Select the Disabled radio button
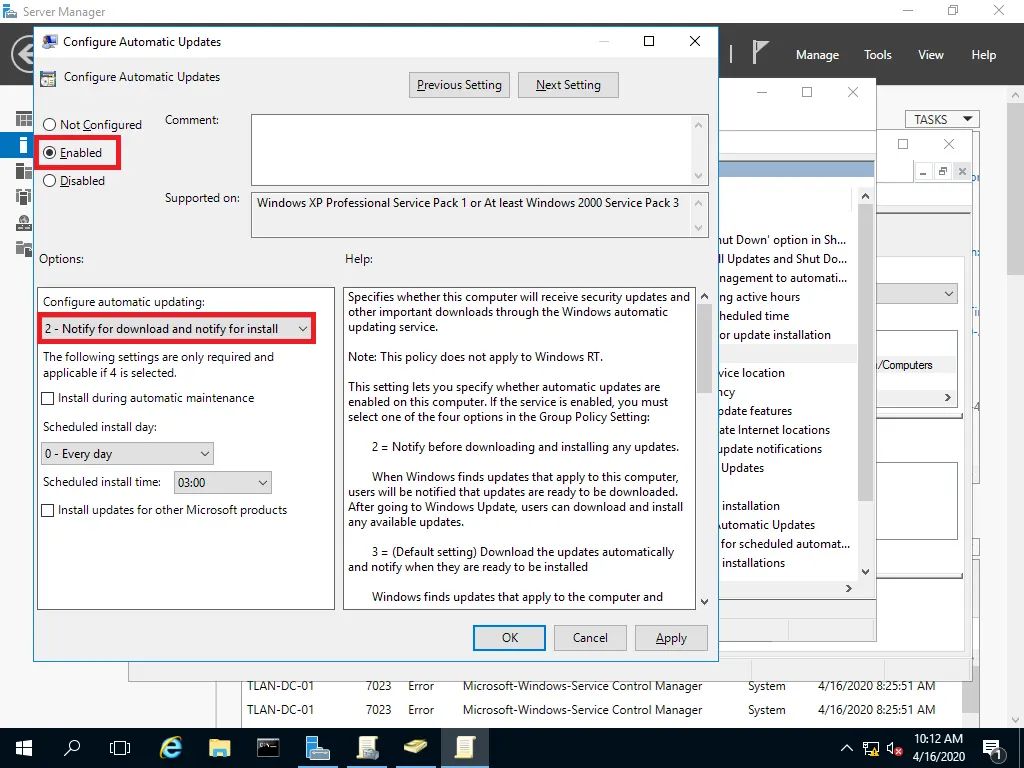The image size is (1024, 768). [49, 181]
